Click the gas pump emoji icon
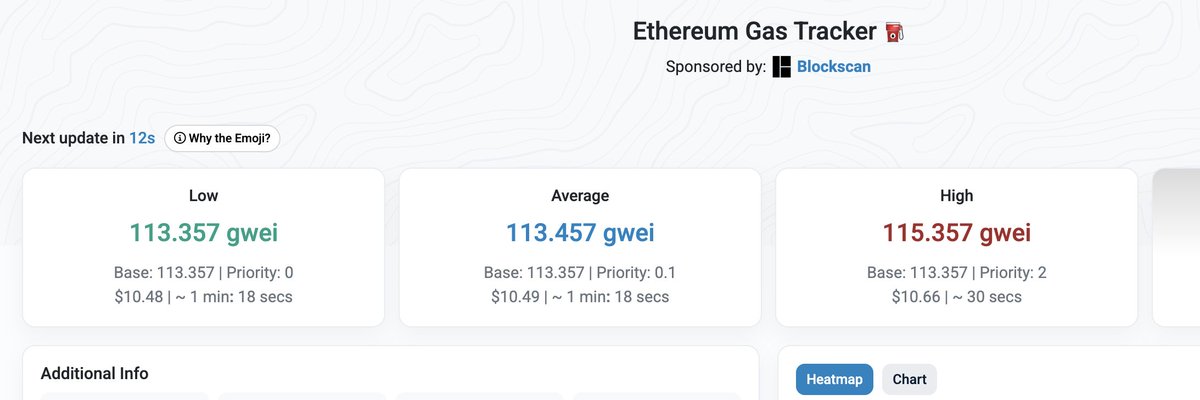 [x=895, y=32]
